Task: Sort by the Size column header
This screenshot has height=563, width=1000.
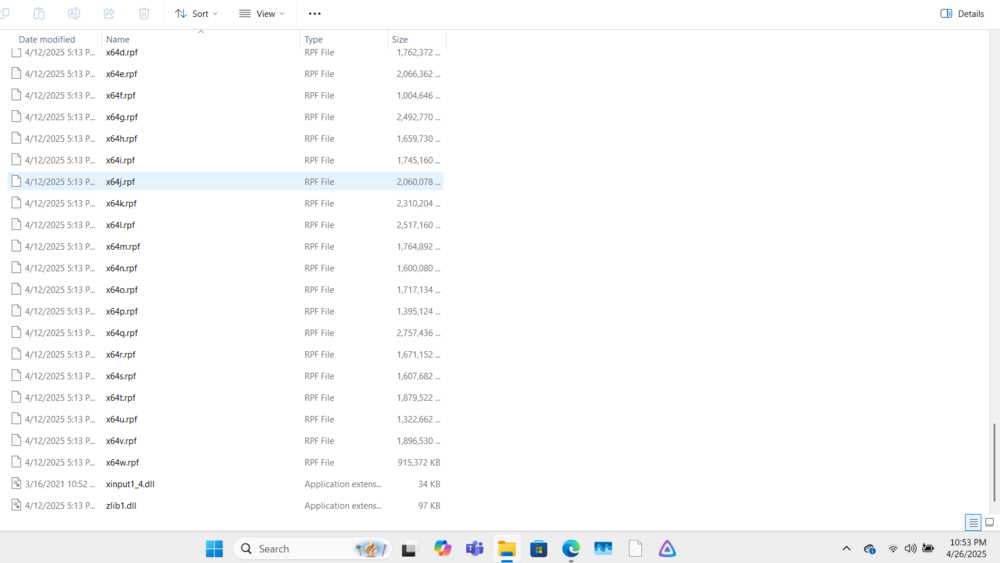Action: [x=400, y=40]
